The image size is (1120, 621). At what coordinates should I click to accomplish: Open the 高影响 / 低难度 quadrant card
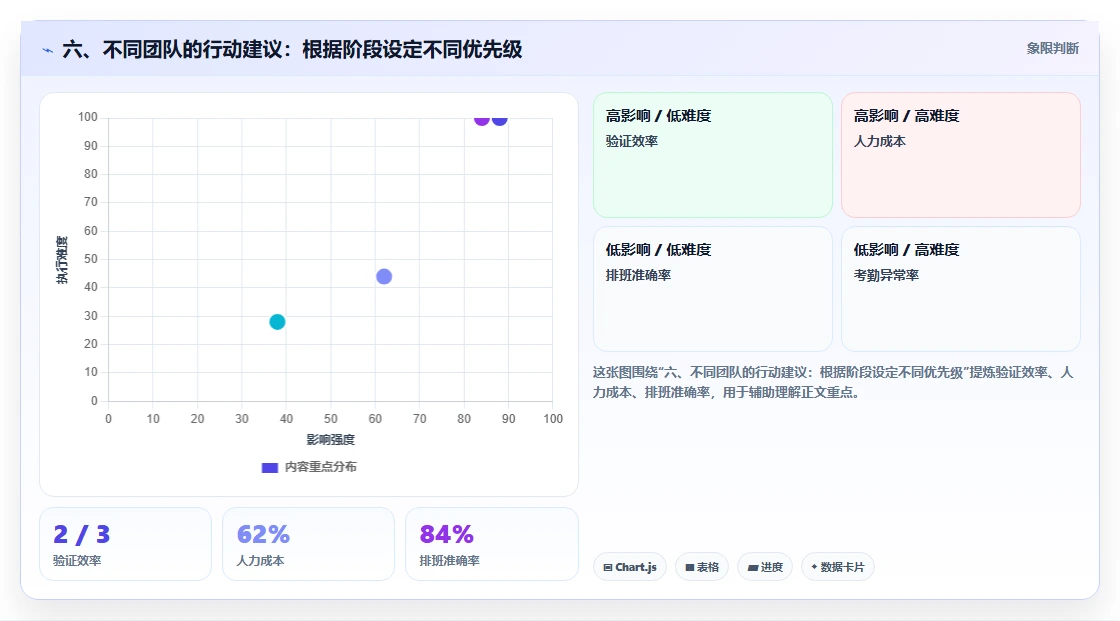[713, 155]
